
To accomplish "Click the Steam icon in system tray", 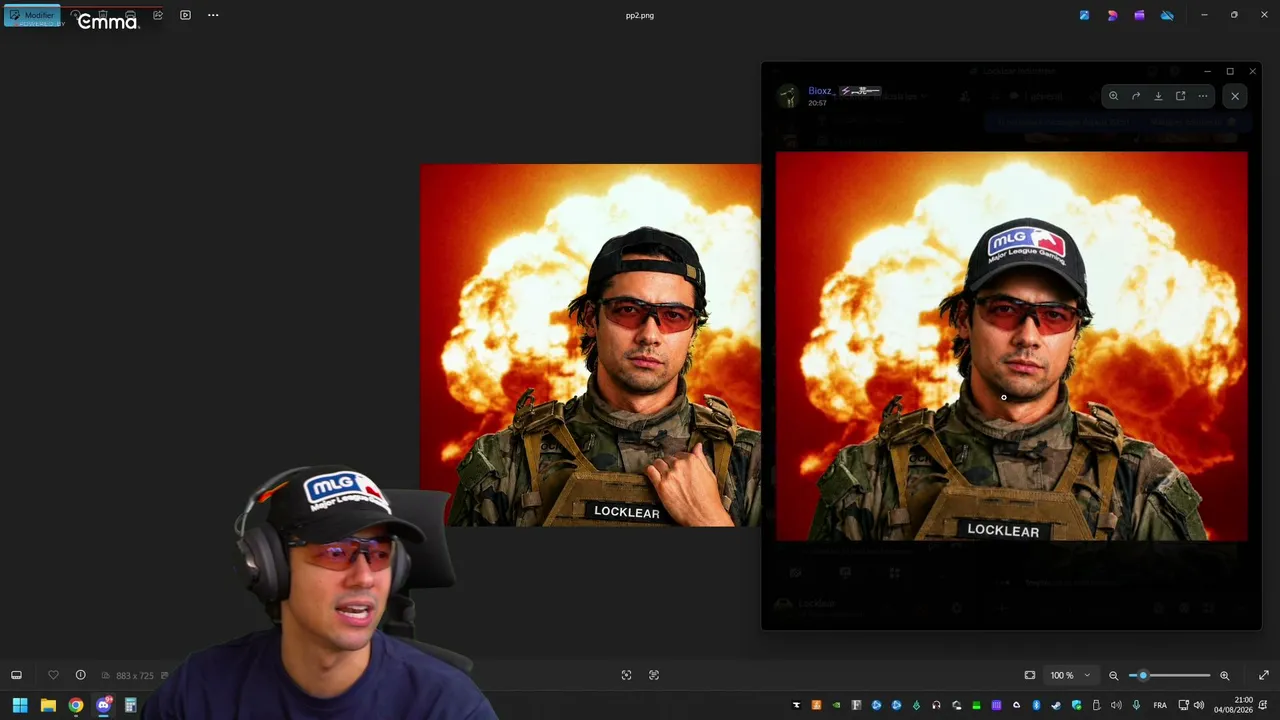I will (1056, 705).
